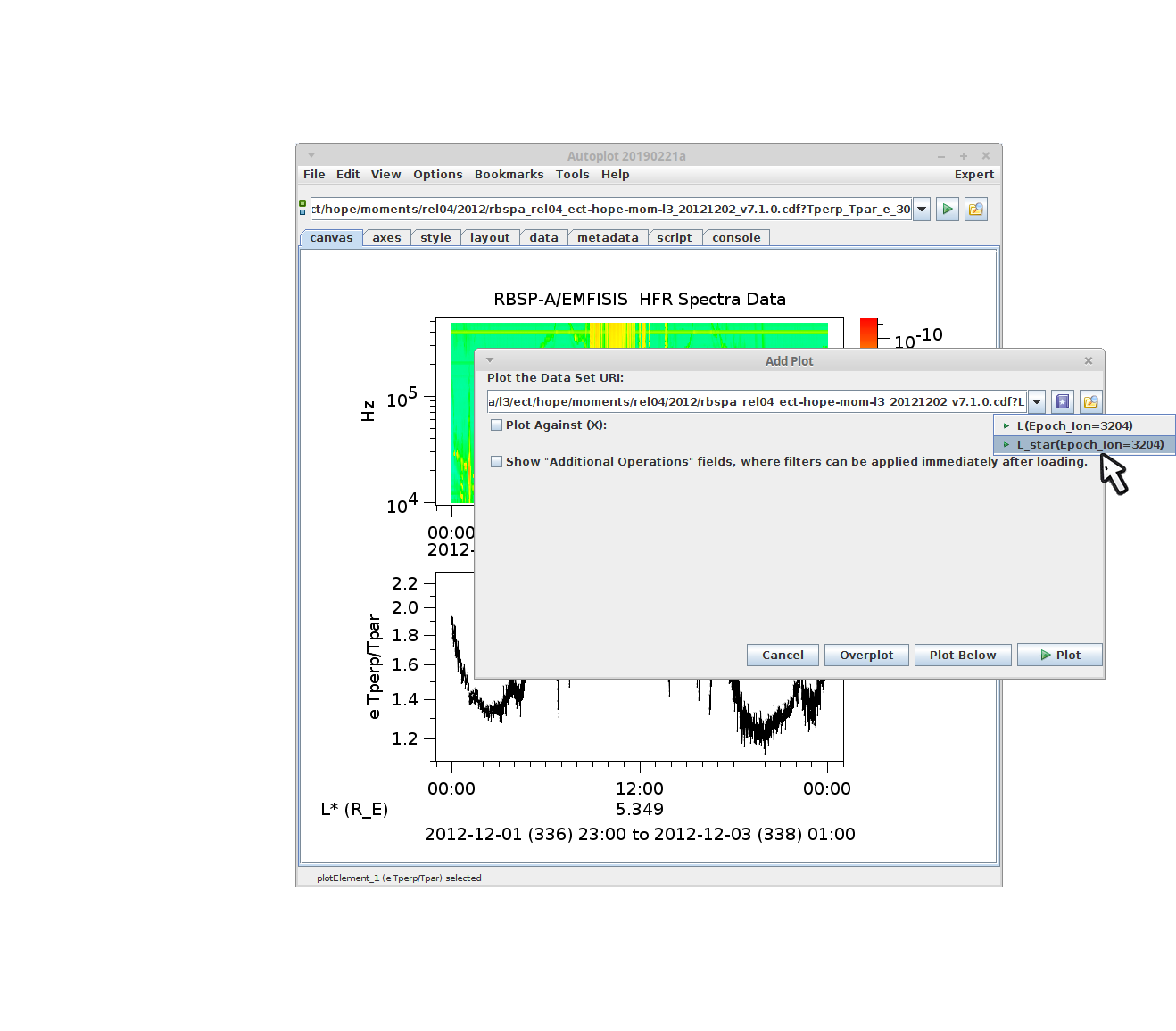
Task: Expand the Add Plot URI history dropdown
Action: [1037, 402]
